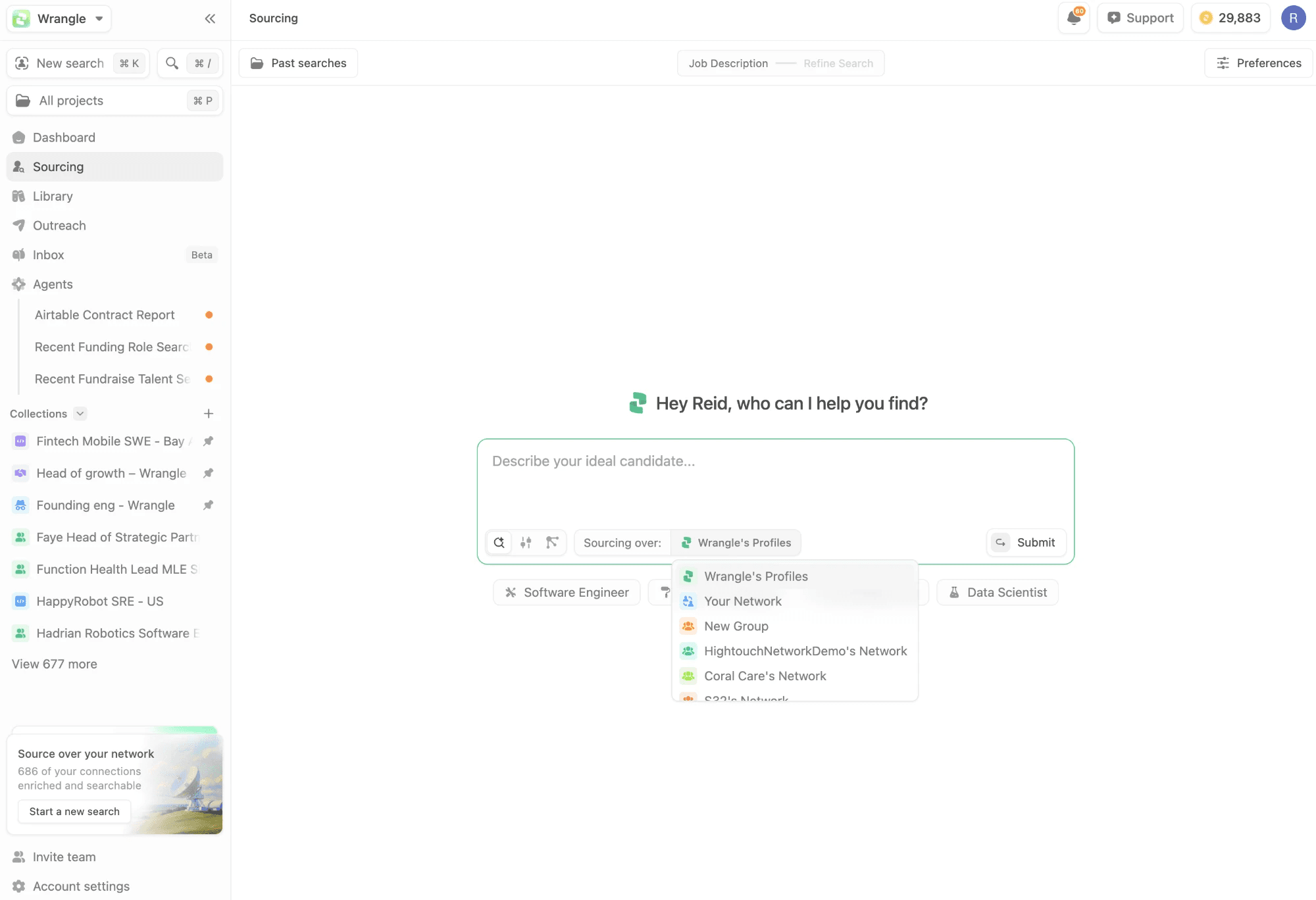Image resolution: width=1316 pixels, height=900 pixels.
Task: Add a new collection with plus icon
Action: [209, 414]
